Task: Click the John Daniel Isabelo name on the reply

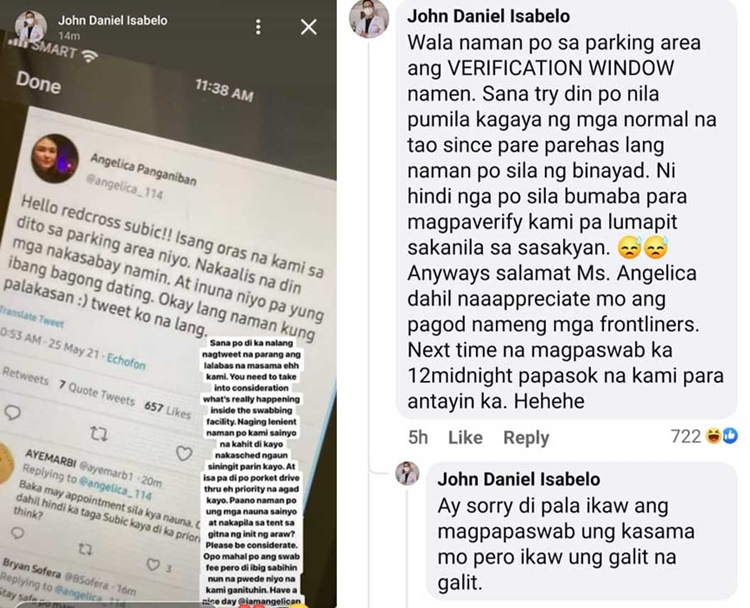Action: click(518, 479)
